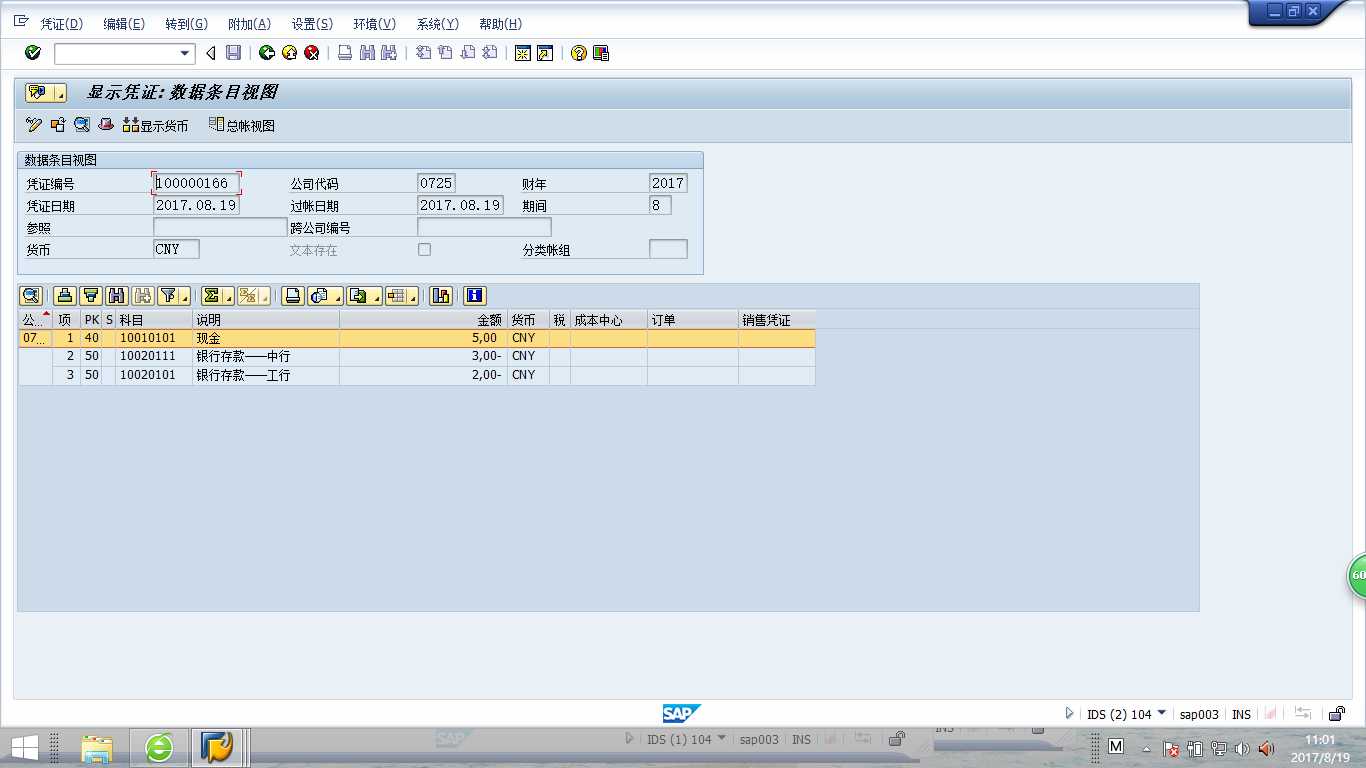Open the Customize local layout icon
Screen dimensions: 1366x768
[601, 53]
